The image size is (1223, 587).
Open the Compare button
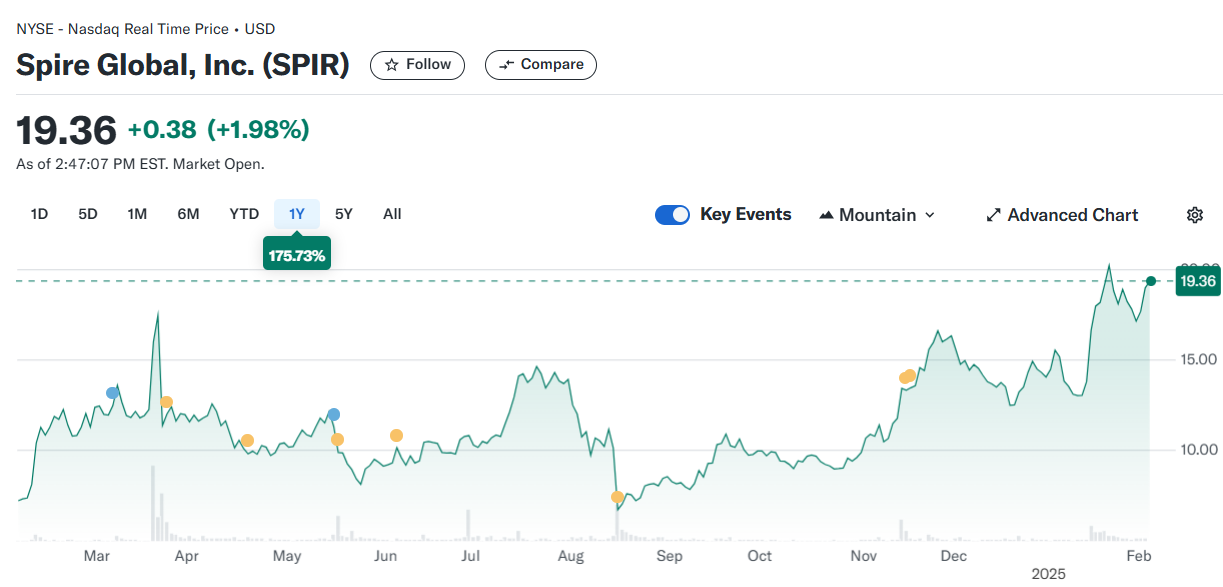click(541, 65)
